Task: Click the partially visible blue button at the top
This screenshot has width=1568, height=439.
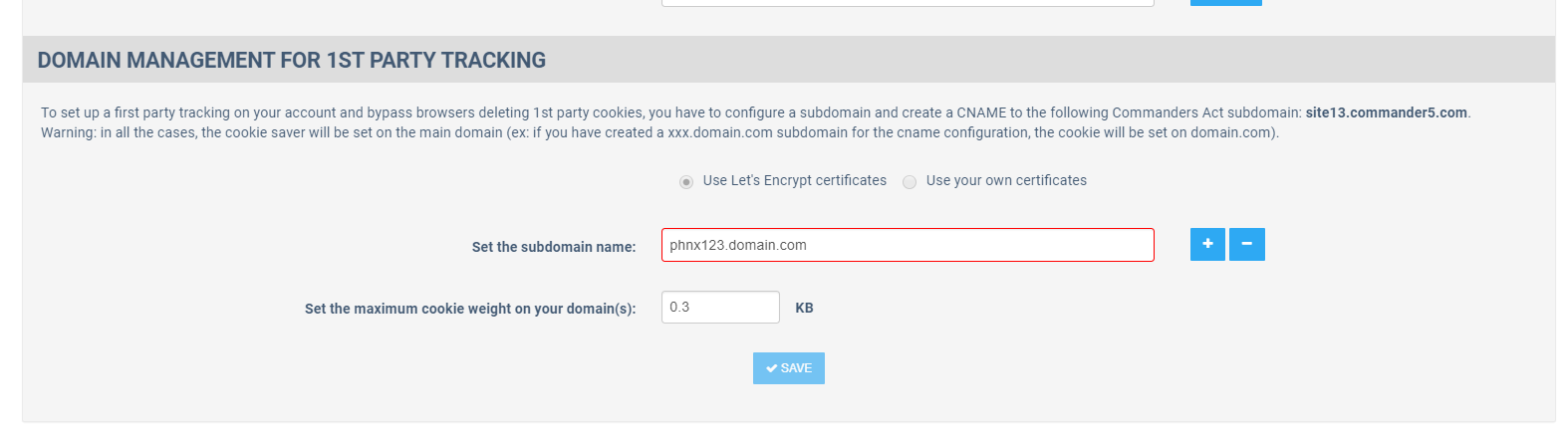Action: (x=1225, y=3)
